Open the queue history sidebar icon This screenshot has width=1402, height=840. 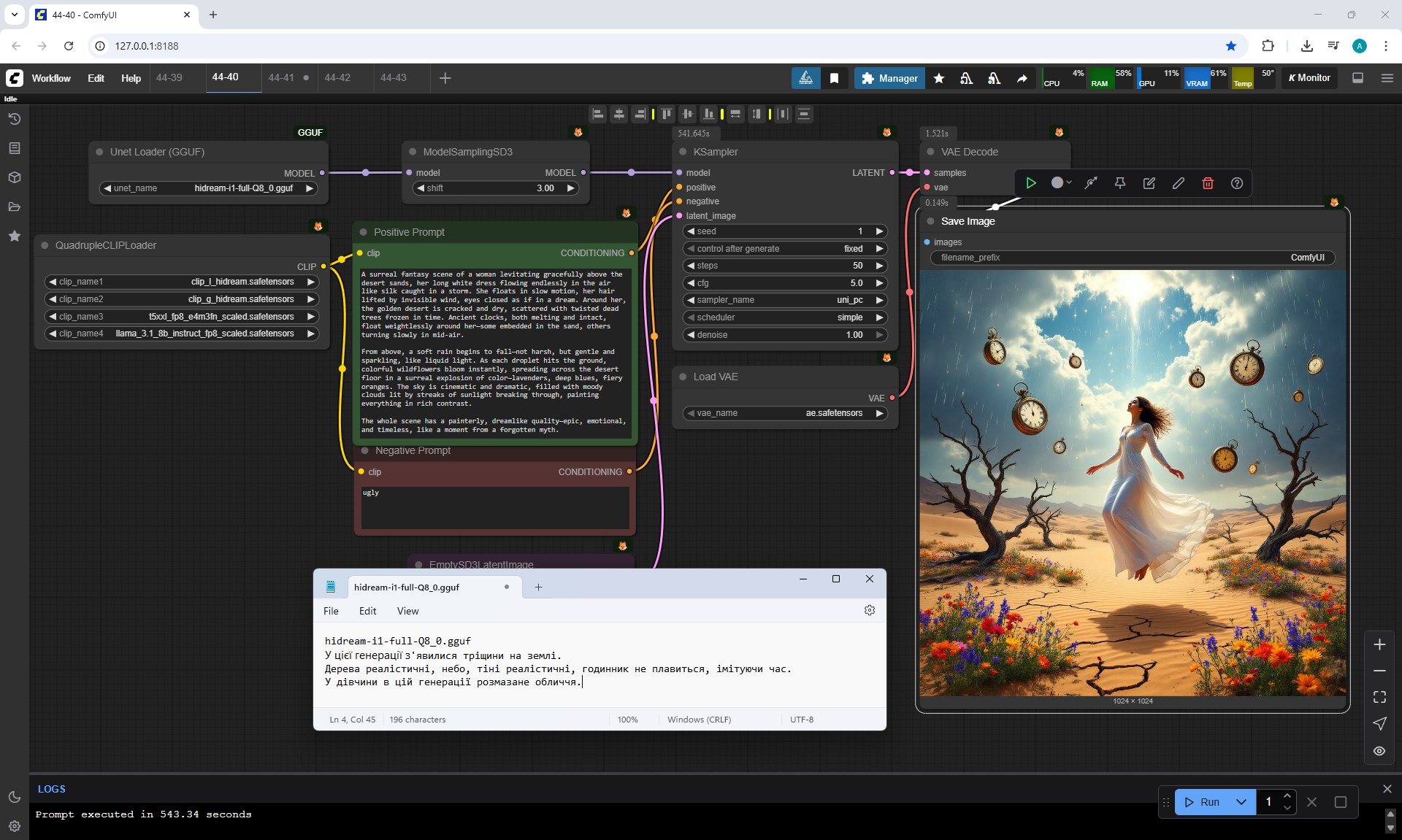(x=15, y=119)
